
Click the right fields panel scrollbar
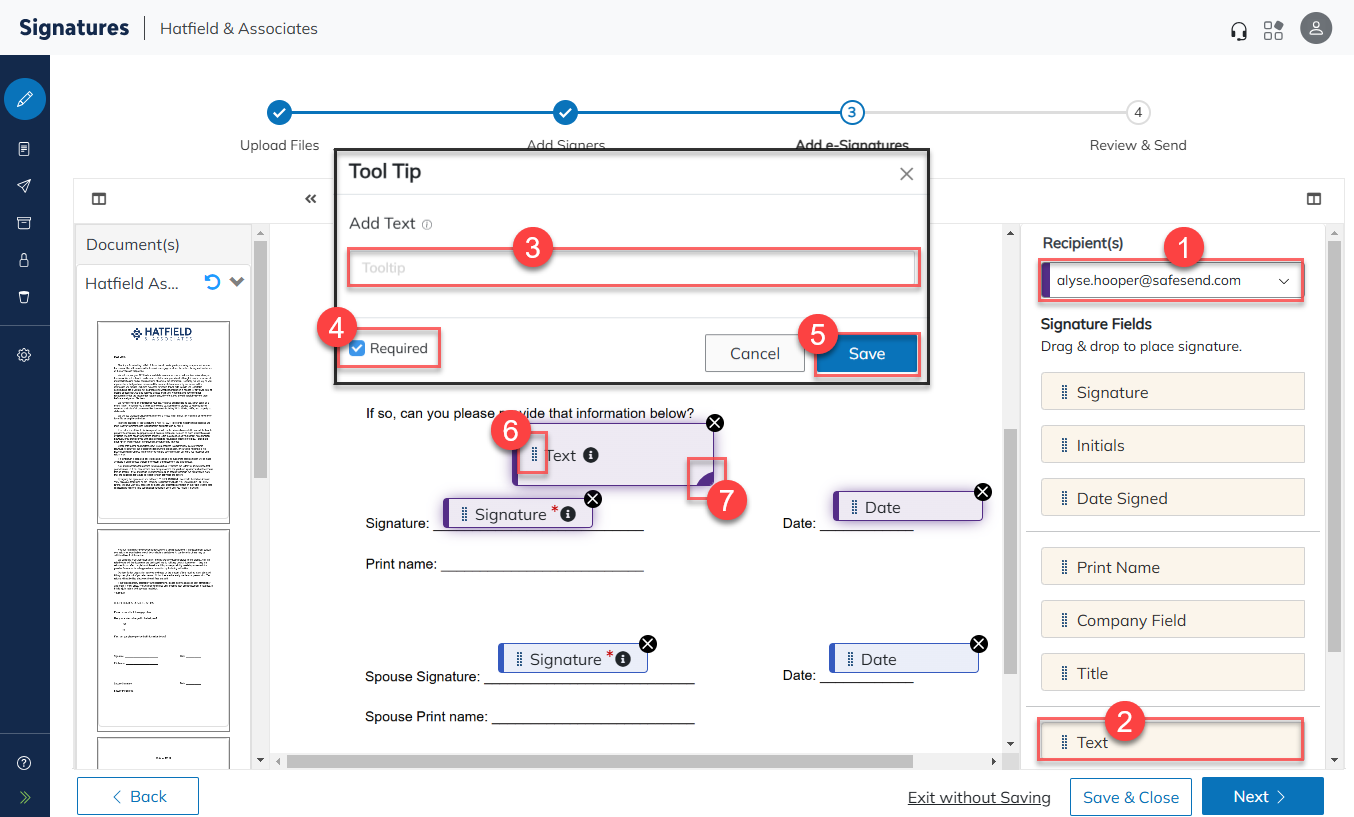[1334, 445]
